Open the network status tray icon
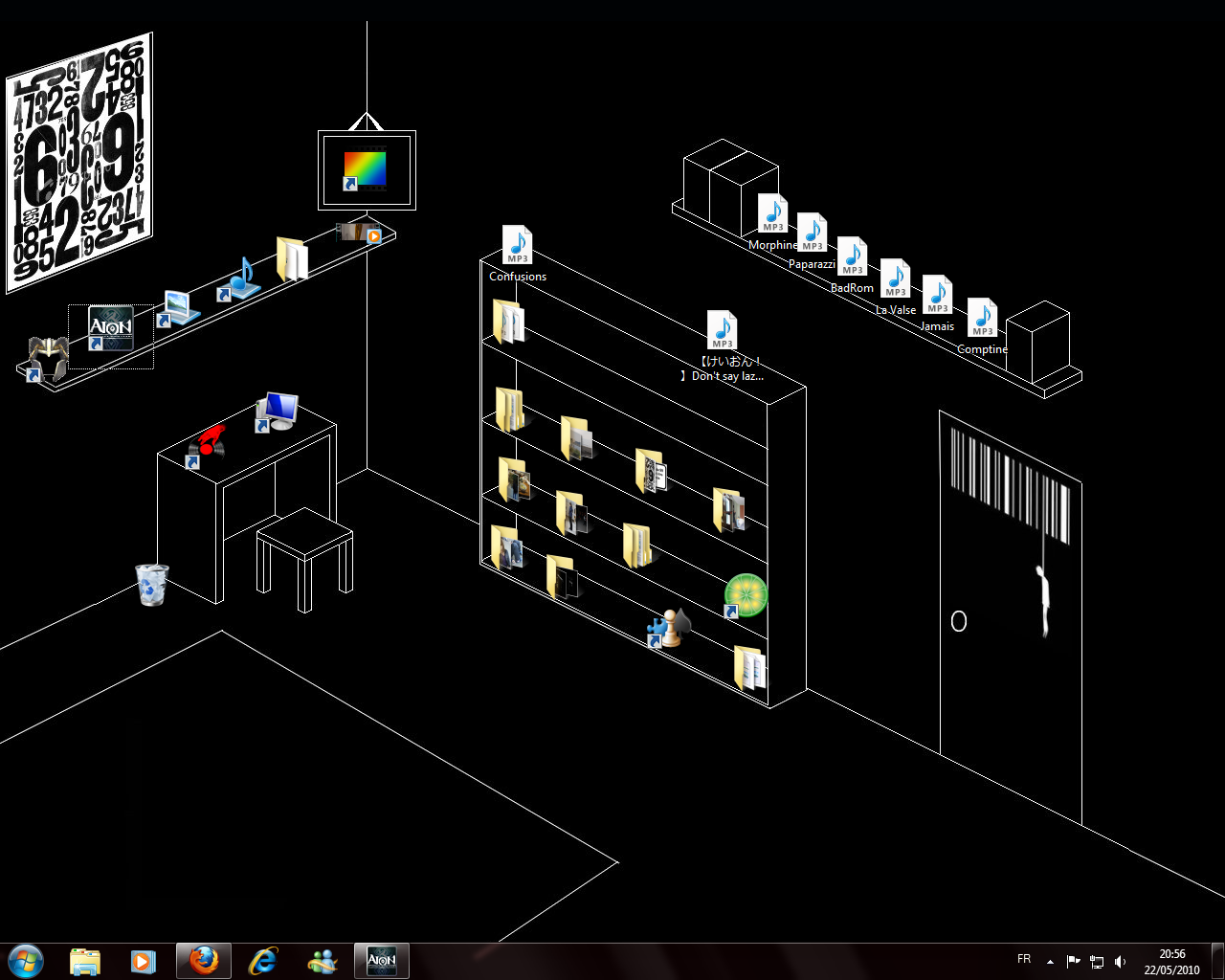Viewport: 1225px width, 980px height. pyautogui.click(x=1097, y=962)
